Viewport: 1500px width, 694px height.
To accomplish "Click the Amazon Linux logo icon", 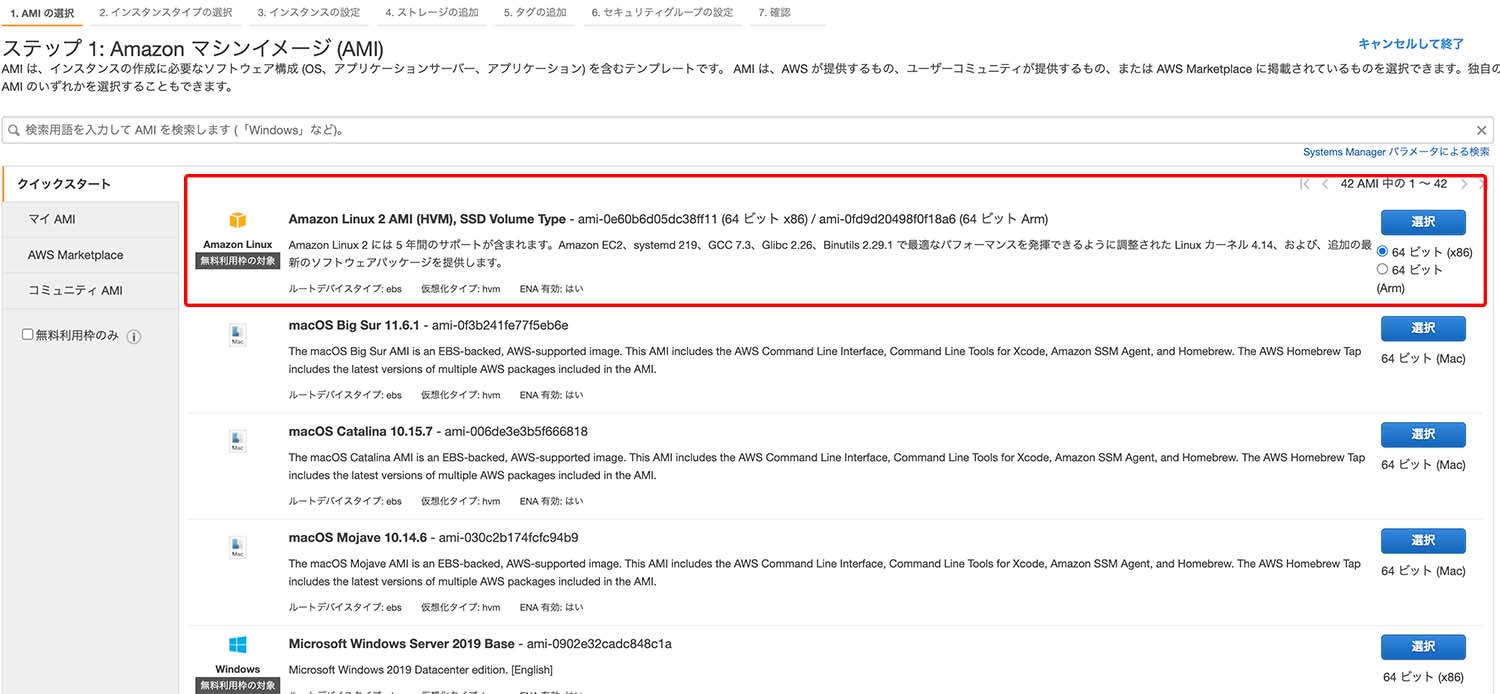I will coord(238,220).
